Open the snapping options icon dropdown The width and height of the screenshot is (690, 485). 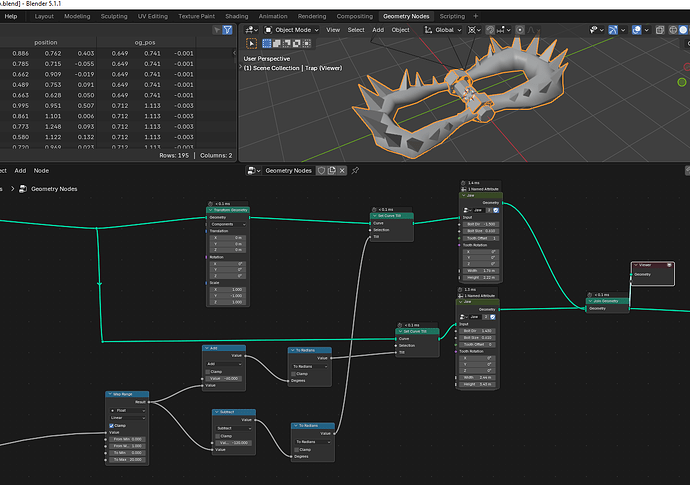click(x=503, y=30)
